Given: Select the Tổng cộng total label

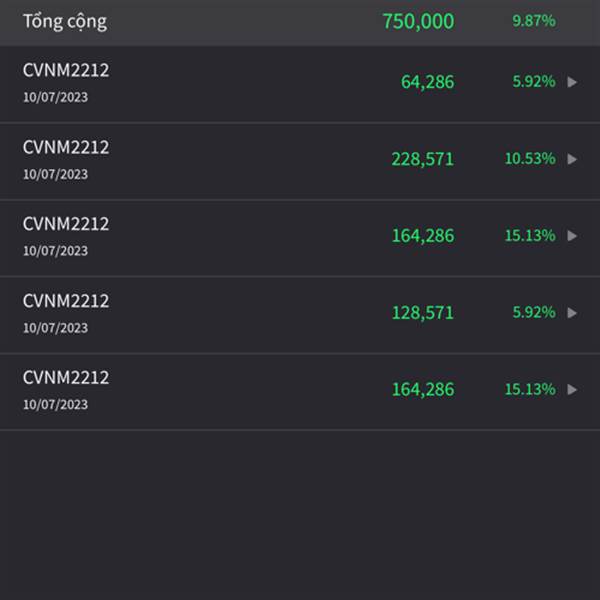Looking at the screenshot, I should pos(65,22).
